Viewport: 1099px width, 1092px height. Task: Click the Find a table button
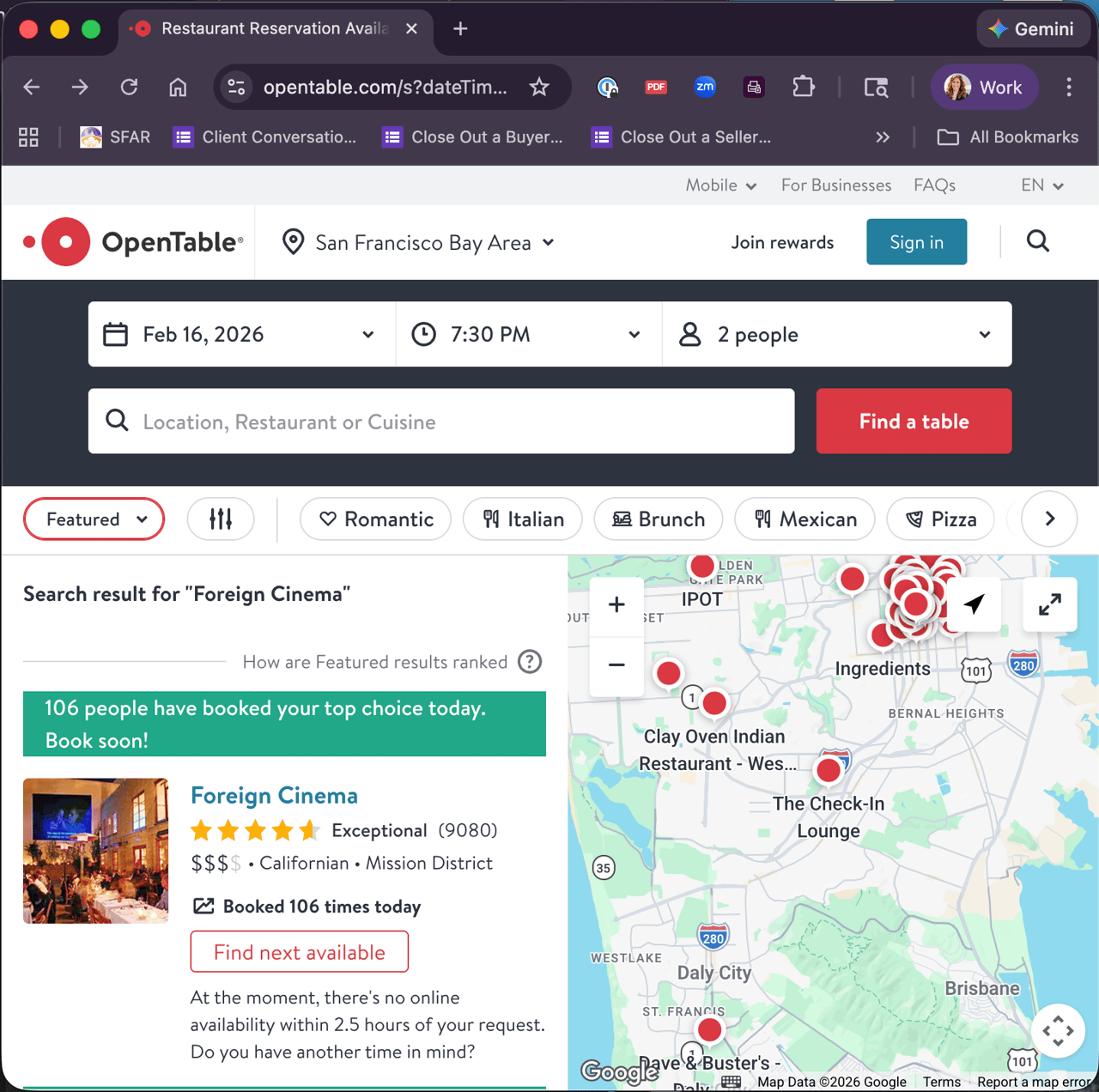coord(914,422)
